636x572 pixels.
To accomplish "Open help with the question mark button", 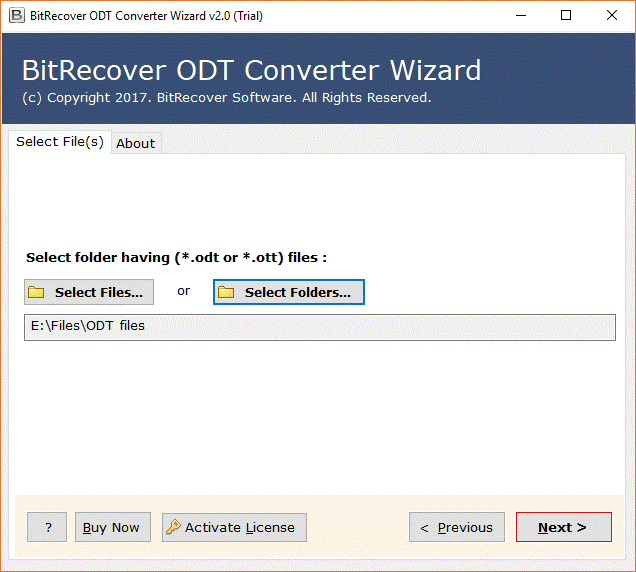I will click(47, 528).
